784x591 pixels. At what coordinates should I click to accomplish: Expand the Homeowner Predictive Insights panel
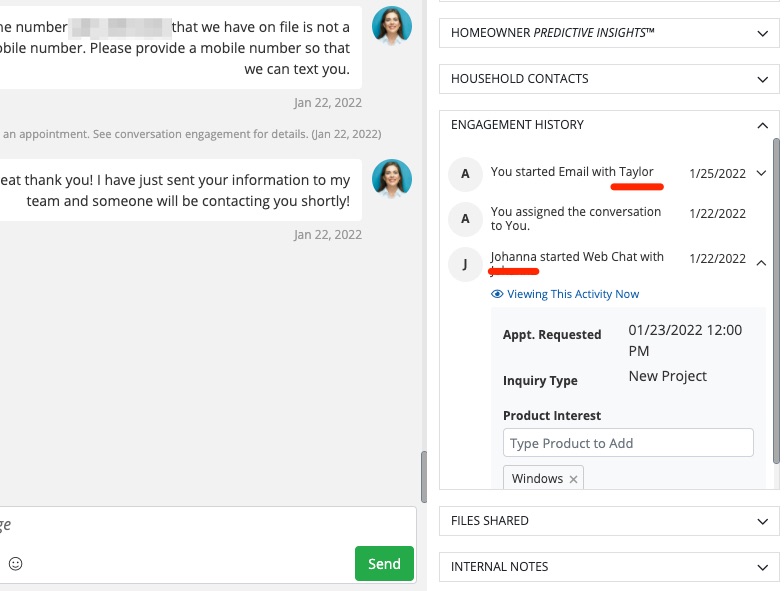[762, 33]
